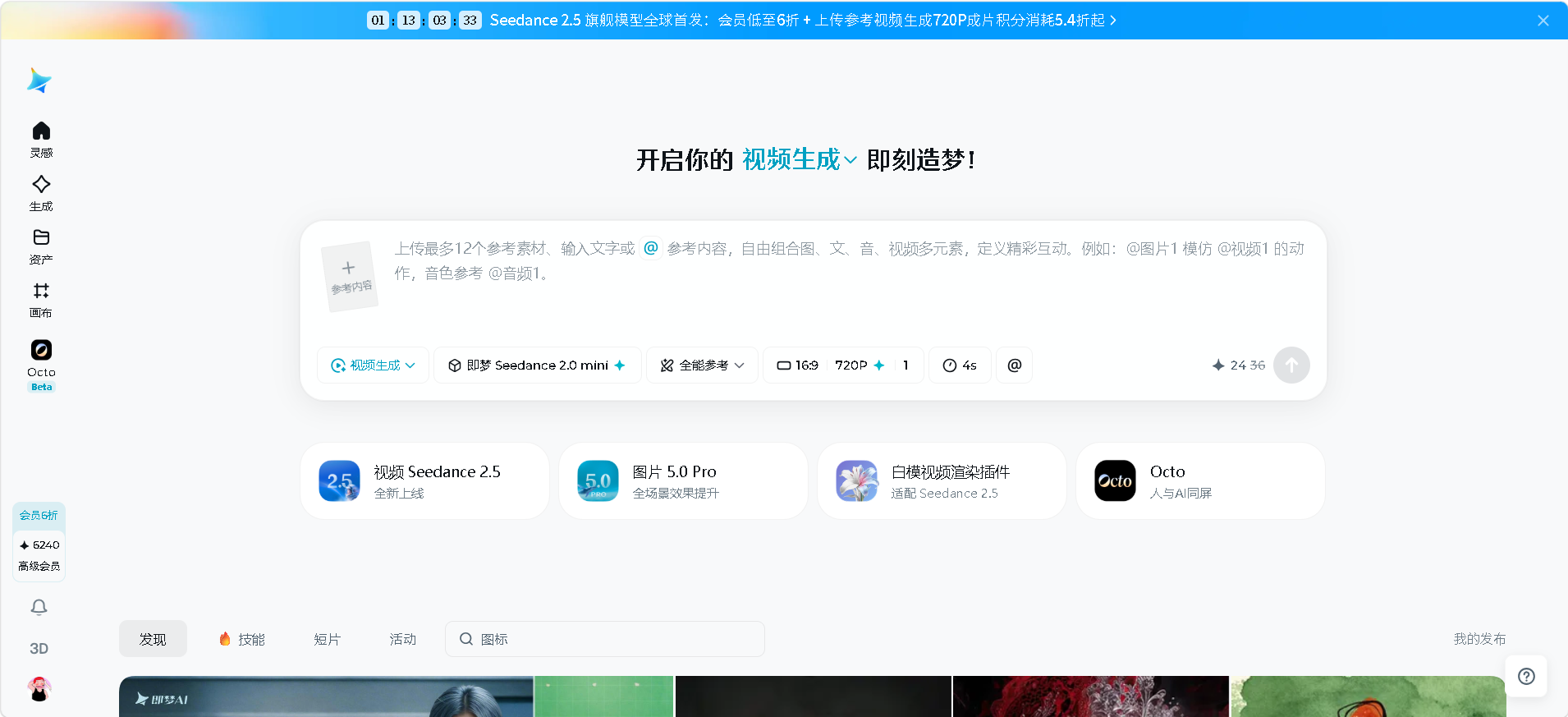Add reference content with the plus tile
The height and width of the screenshot is (717, 1568).
pos(350,277)
